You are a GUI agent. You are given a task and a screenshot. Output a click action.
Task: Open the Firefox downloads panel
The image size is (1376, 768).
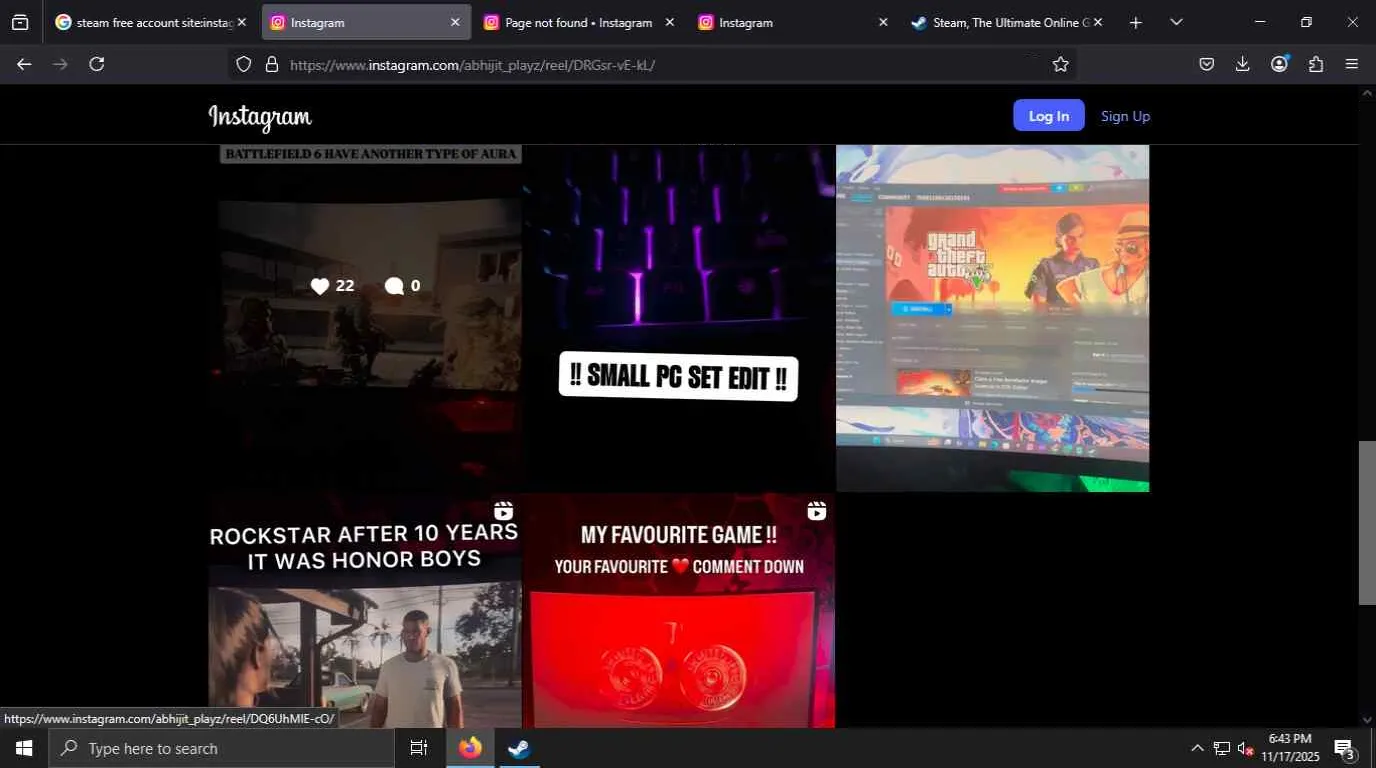point(1243,64)
